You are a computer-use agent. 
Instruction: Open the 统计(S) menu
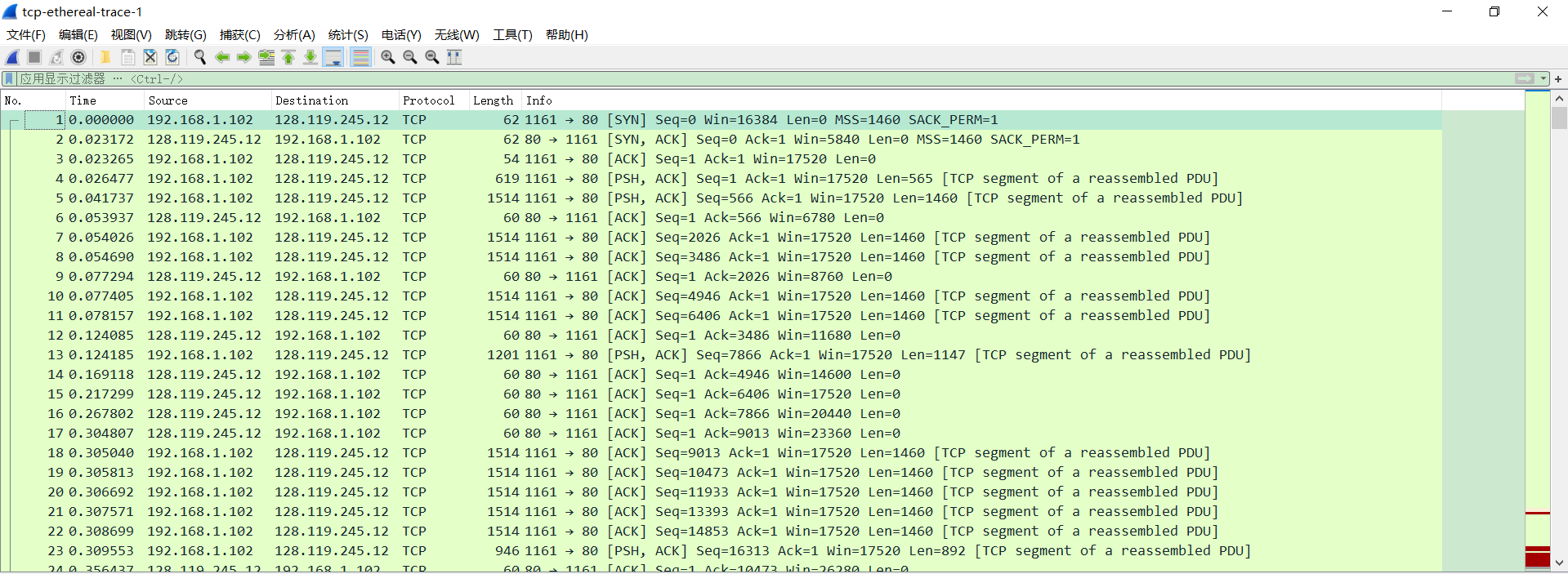[348, 34]
